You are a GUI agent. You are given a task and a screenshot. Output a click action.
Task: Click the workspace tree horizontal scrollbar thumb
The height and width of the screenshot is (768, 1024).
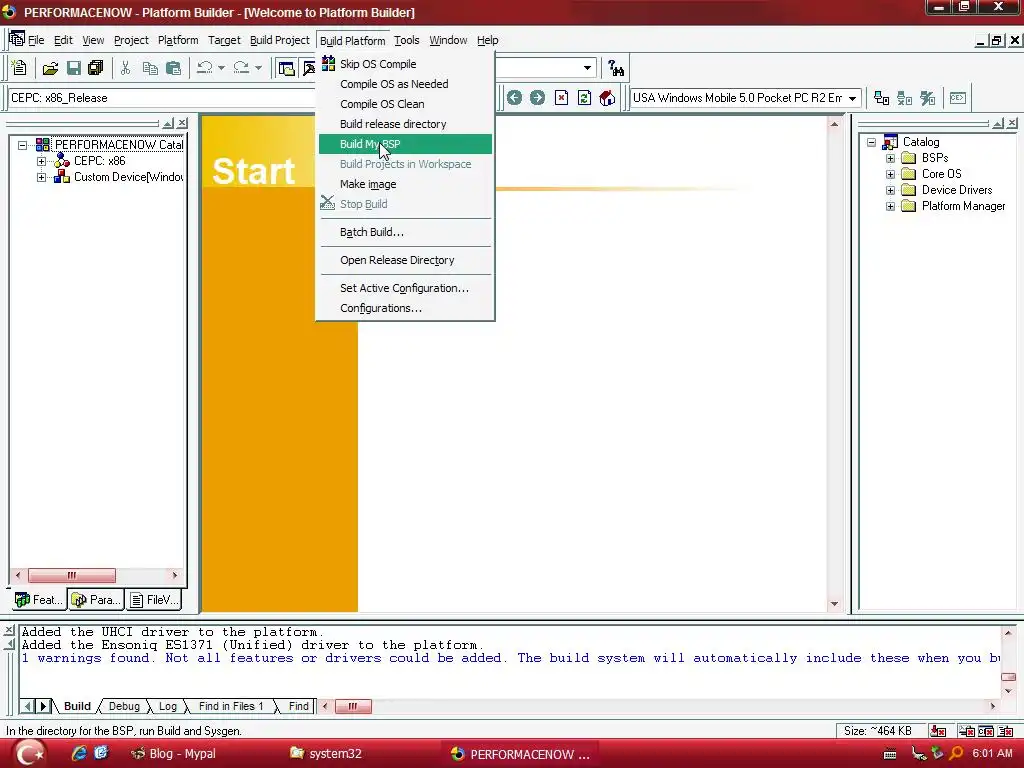pos(72,575)
